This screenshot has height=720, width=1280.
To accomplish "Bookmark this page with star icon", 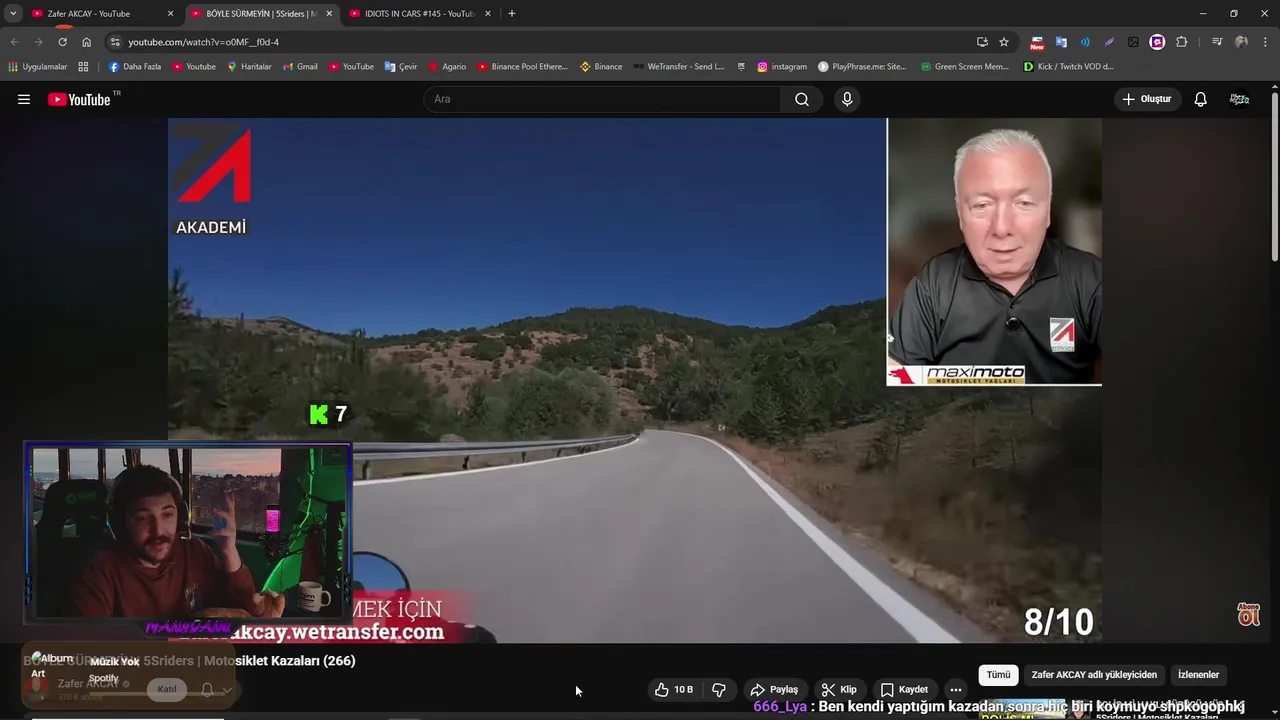I will [1004, 42].
